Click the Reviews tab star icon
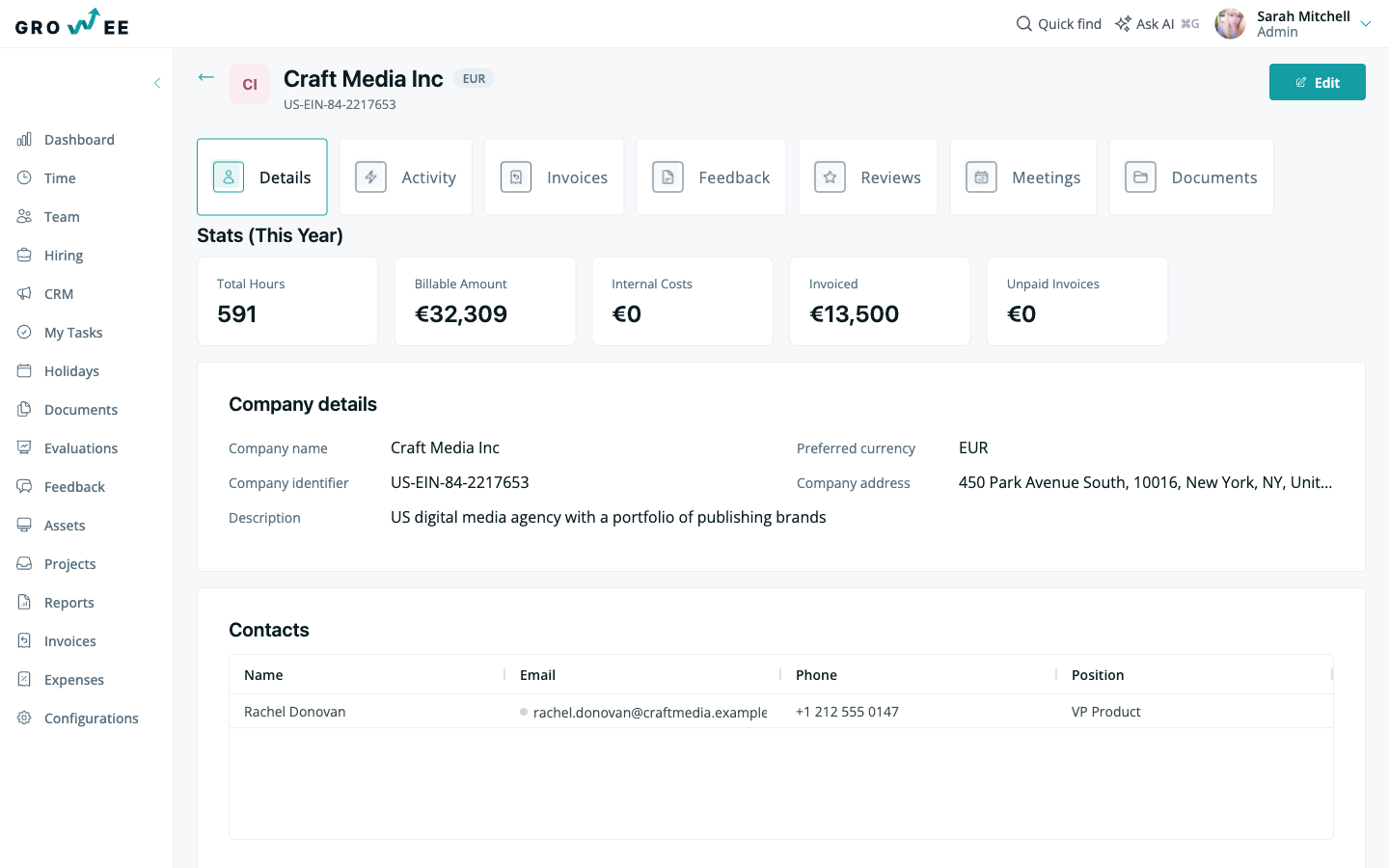The width and height of the screenshot is (1389, 868). point(830,176)
